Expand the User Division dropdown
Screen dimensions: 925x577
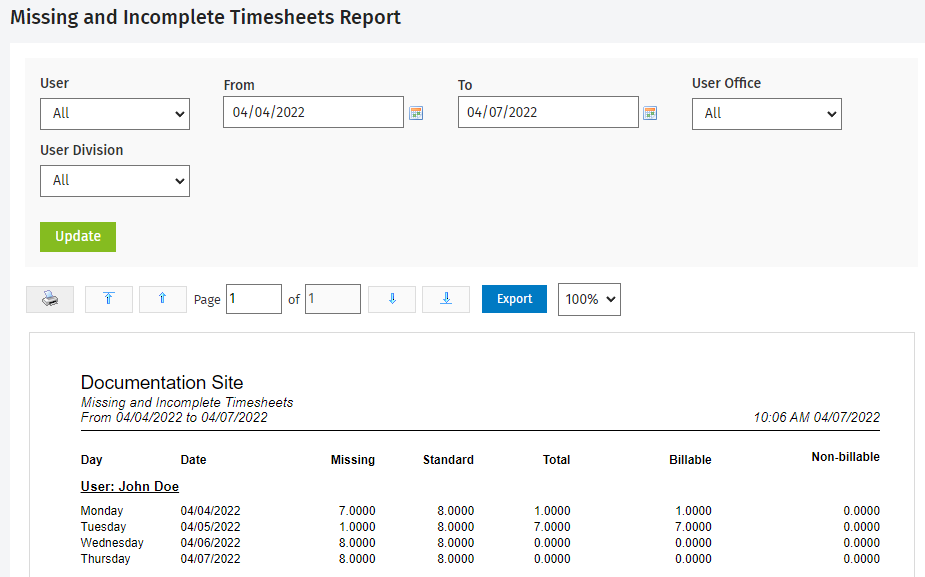[x=114, y=181]
